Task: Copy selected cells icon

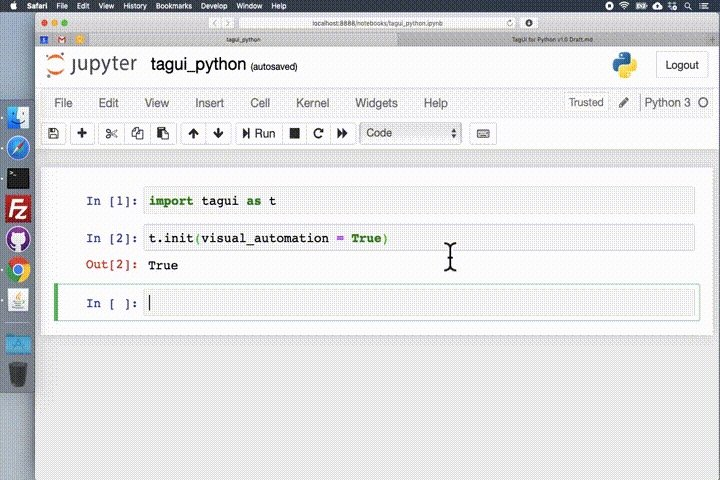Action: pyautogui.click(x=137, y=134)
